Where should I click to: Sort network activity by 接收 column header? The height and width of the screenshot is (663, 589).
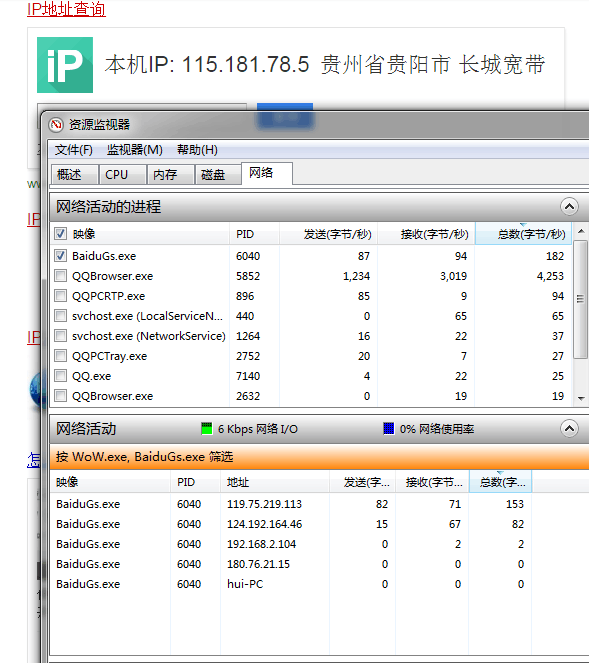tap(432, 482)
